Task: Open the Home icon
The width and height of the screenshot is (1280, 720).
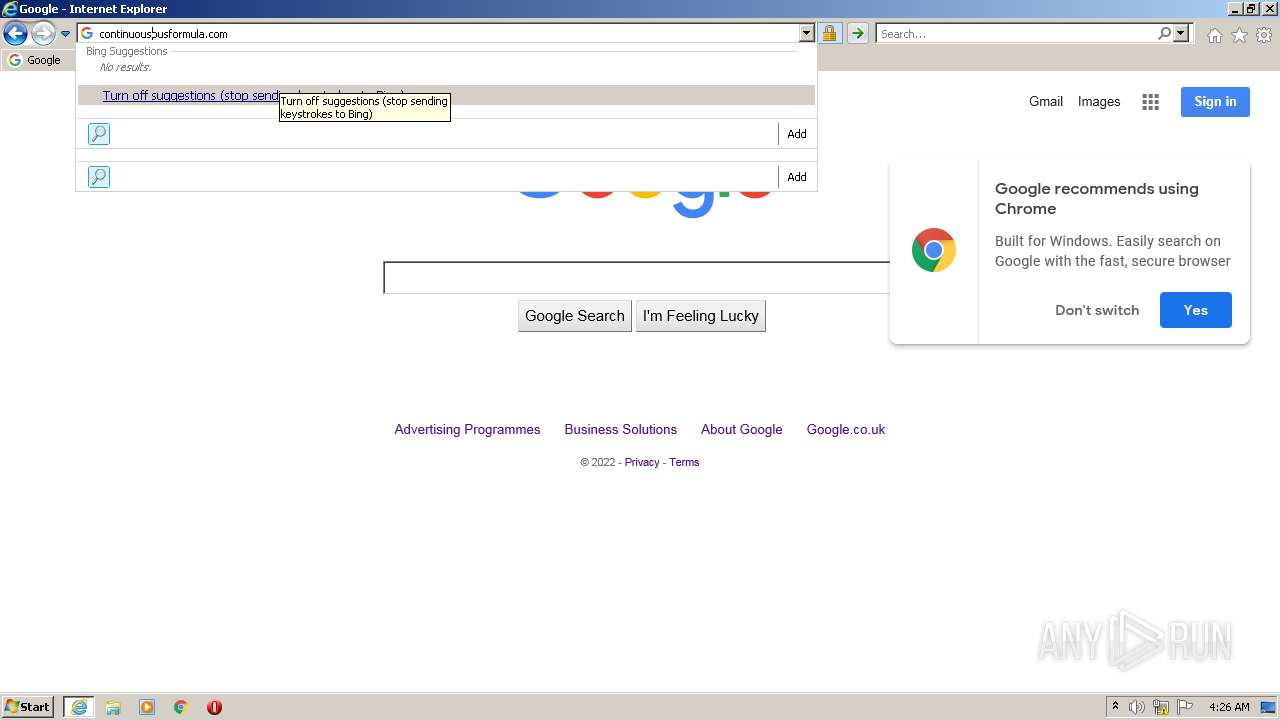Action: pyautogui.click(x=1214, y=35)
